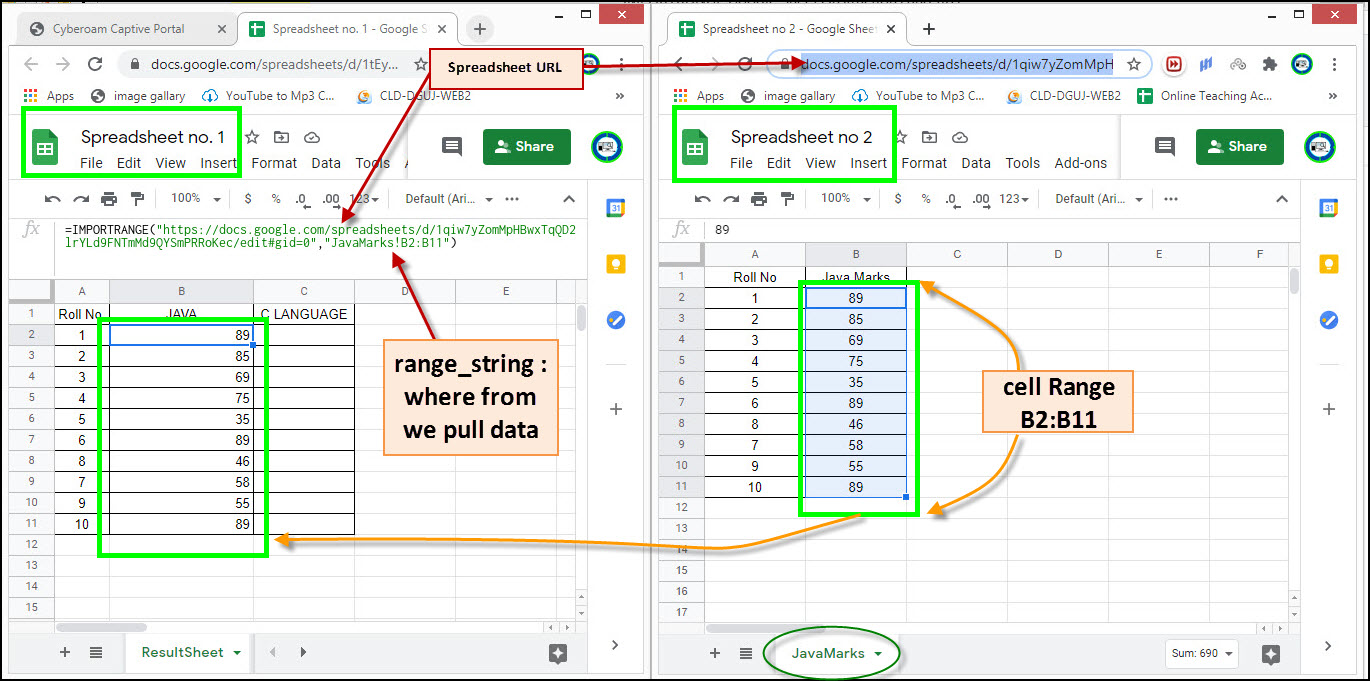Click the Decrease decimal places icon
1370x681 pixels.
point(954,198)
